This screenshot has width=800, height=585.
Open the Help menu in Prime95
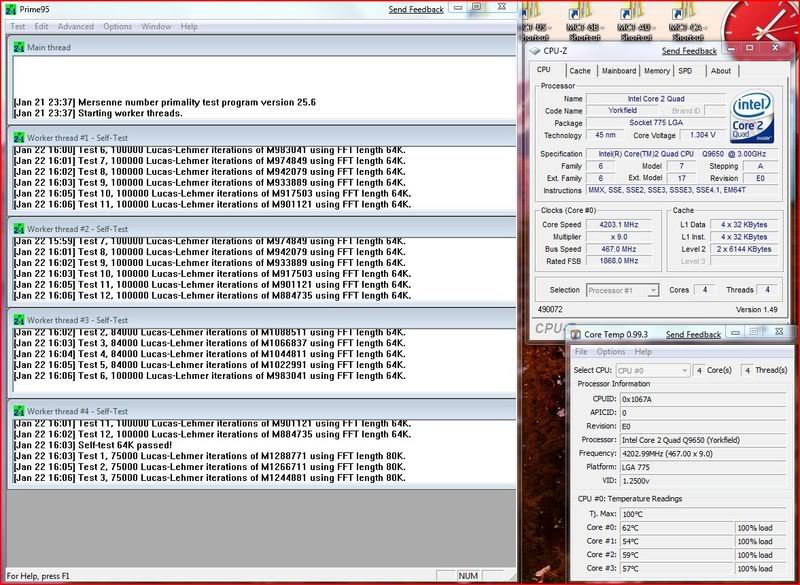pos(189,26)
